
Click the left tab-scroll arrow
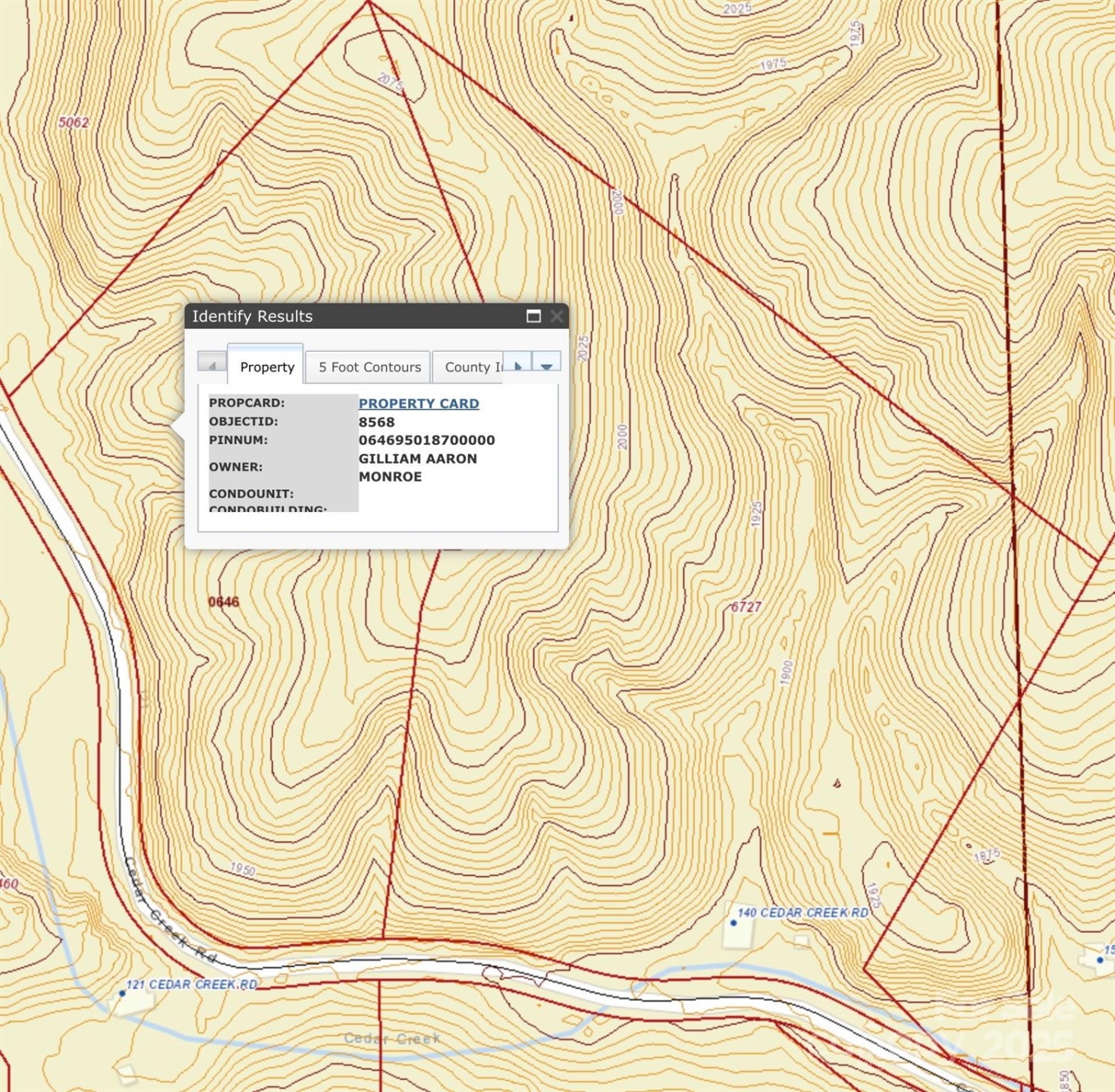[x=212, y=365]
